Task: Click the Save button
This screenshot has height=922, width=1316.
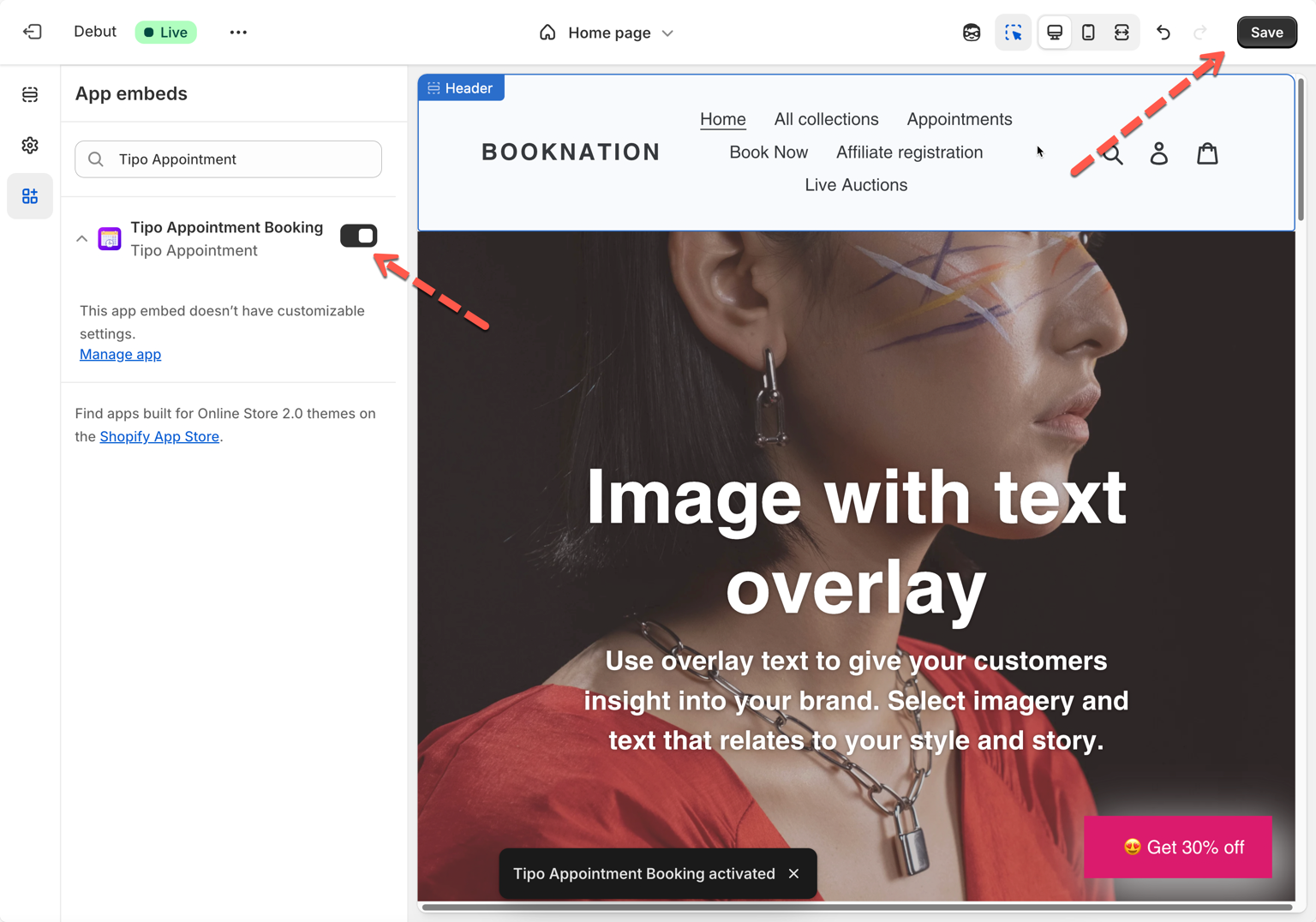Action: tap(1266, 33)
